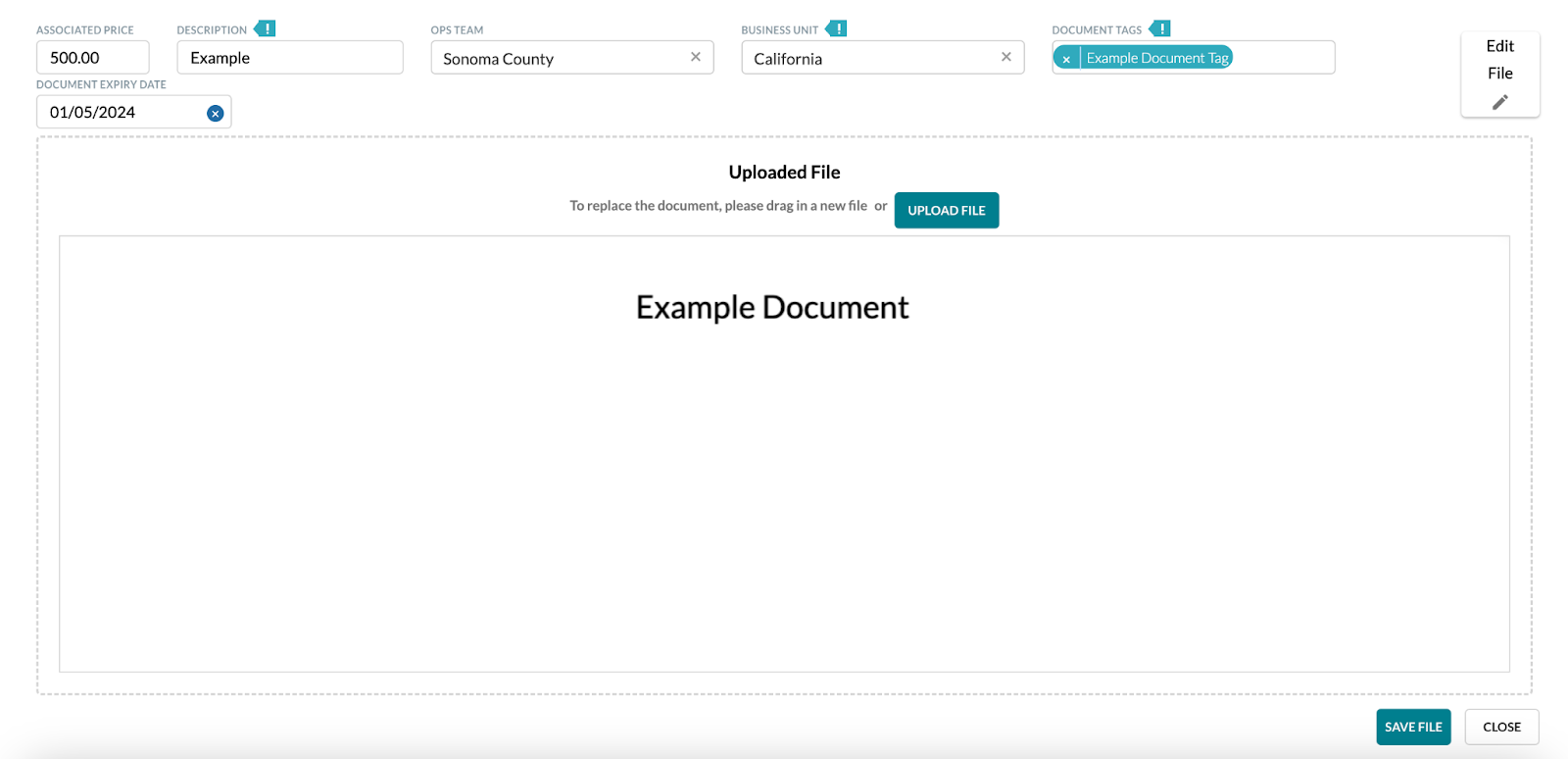Click the Document Expiry Date field
The width and height of the screenshot is (1568, 759).
tap(133, 112)
